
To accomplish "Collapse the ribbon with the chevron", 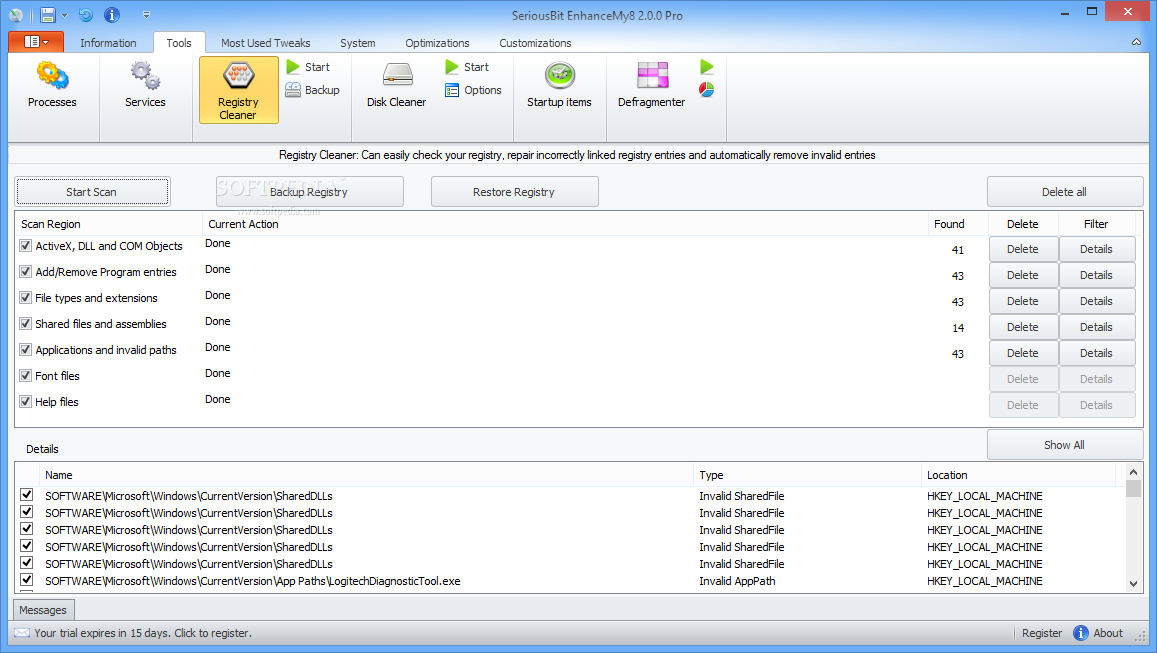I will (1136, 42).
